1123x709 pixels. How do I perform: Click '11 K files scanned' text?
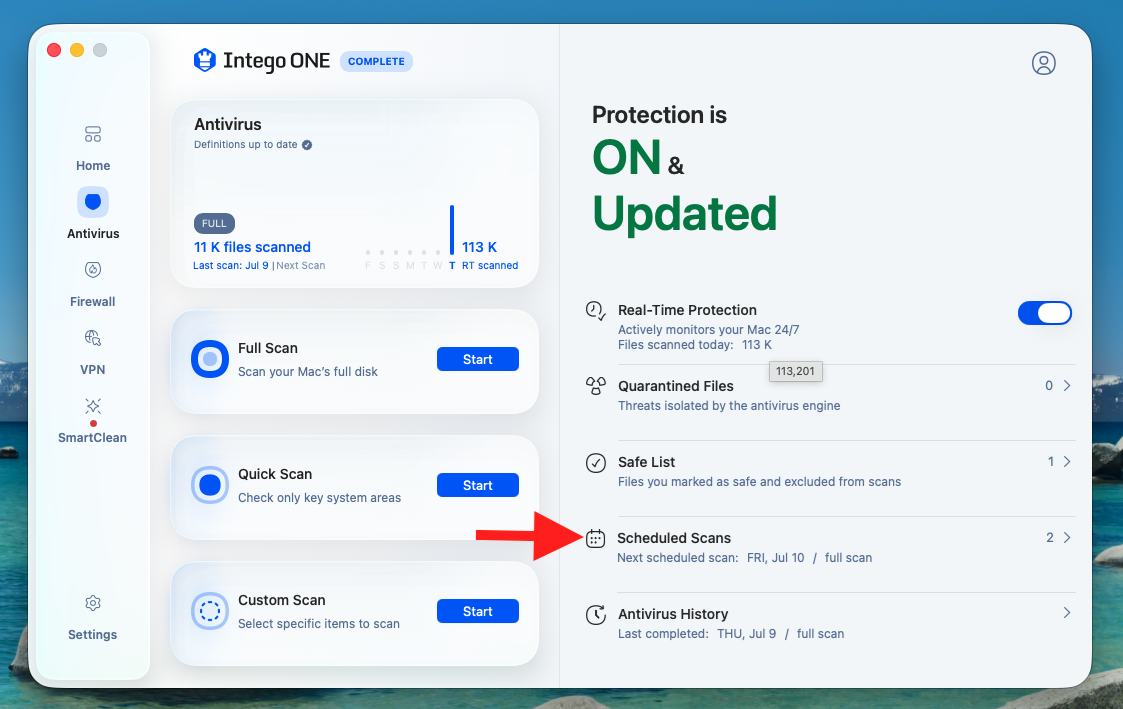(x=252, y=247)
